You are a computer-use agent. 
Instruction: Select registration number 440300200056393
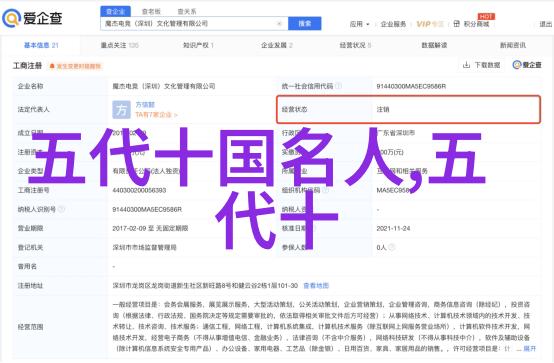point(139,190)
